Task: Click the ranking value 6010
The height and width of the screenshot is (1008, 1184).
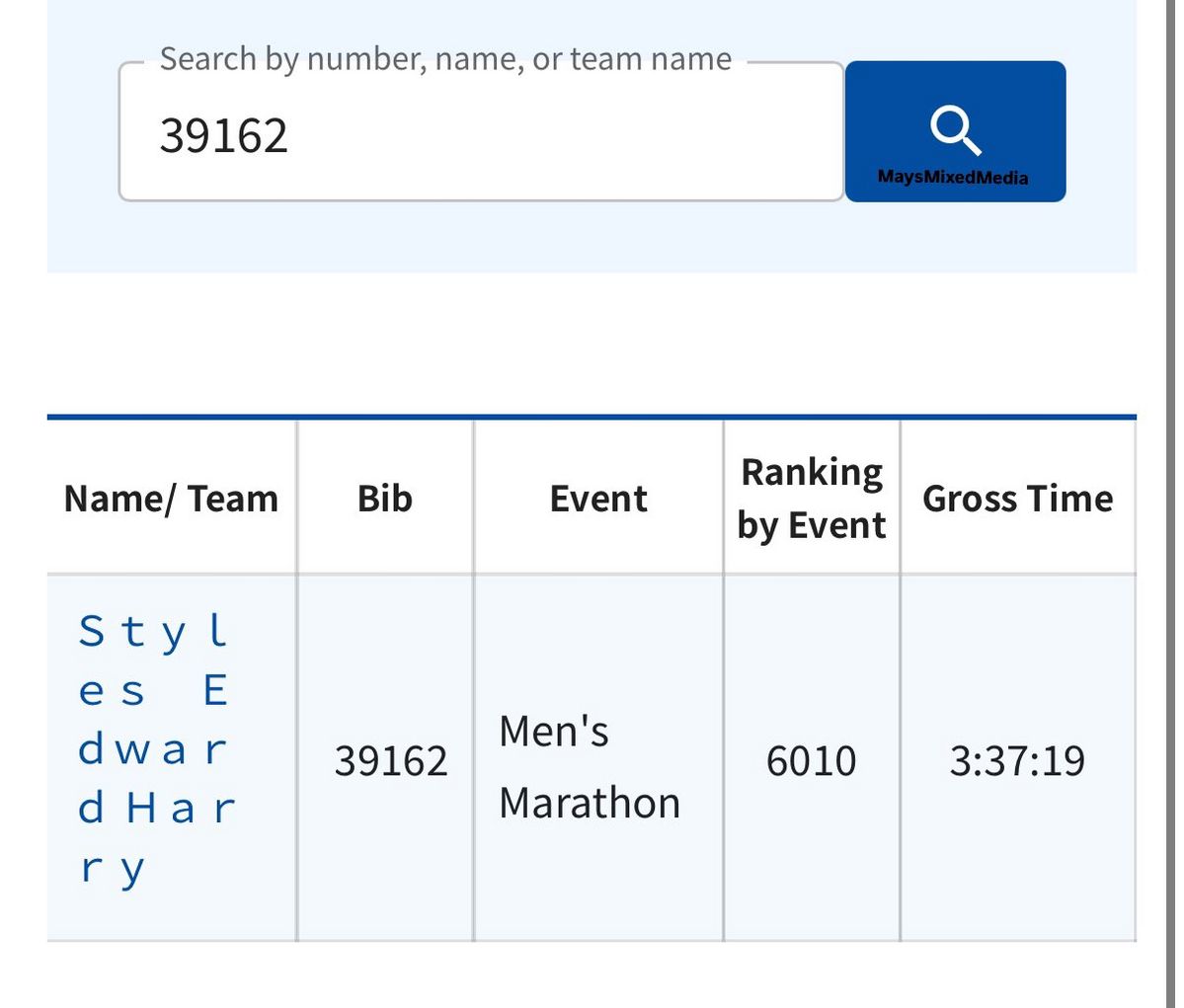Action: (x=811, y=761)
